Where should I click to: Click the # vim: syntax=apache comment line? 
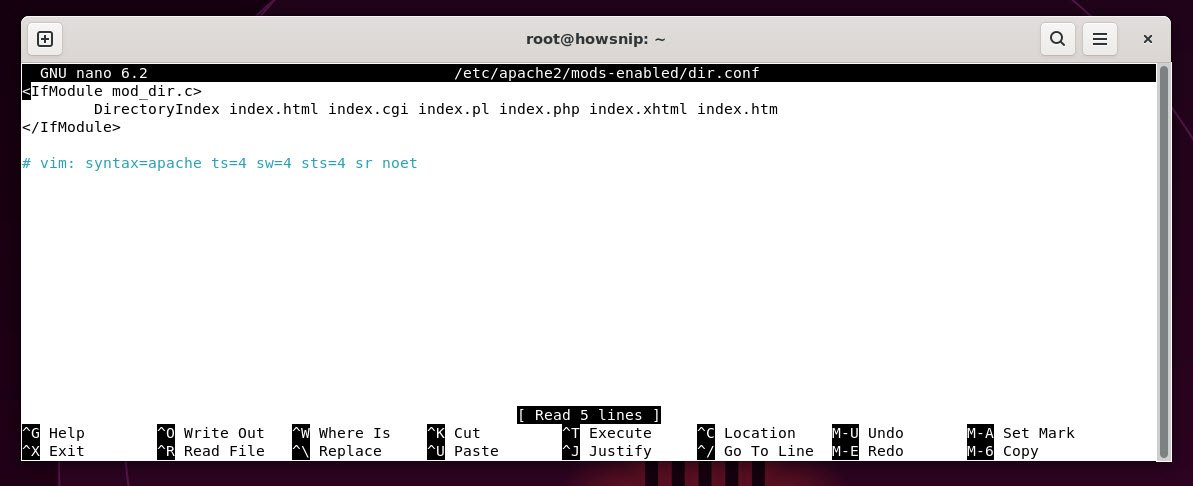click(x=220, y=163)
